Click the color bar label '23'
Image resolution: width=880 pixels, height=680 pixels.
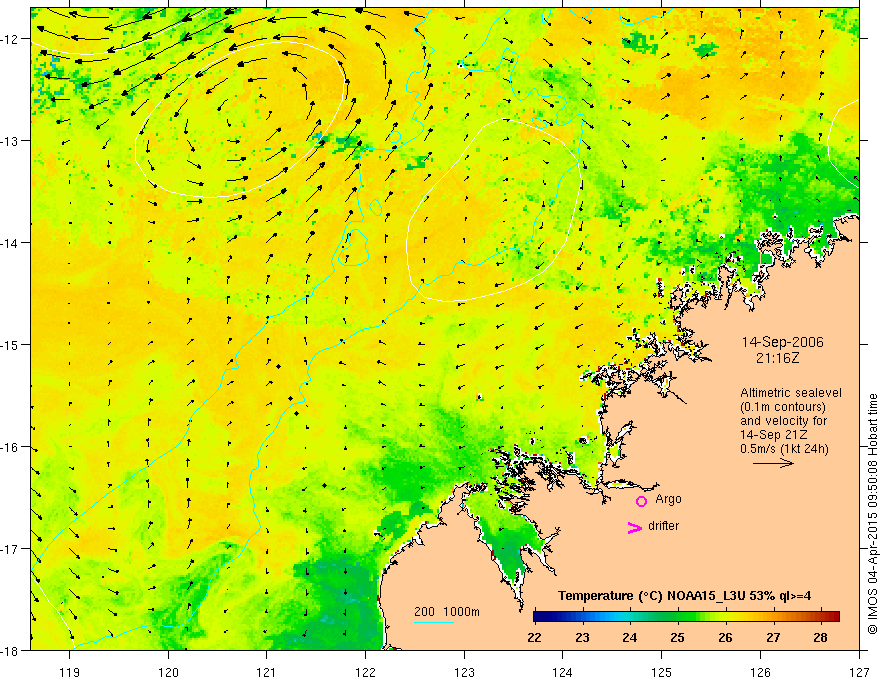coord(583,638)
